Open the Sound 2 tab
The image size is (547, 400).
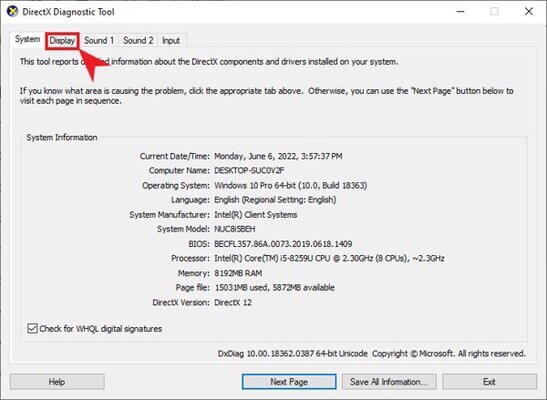[x=138, y=41]
